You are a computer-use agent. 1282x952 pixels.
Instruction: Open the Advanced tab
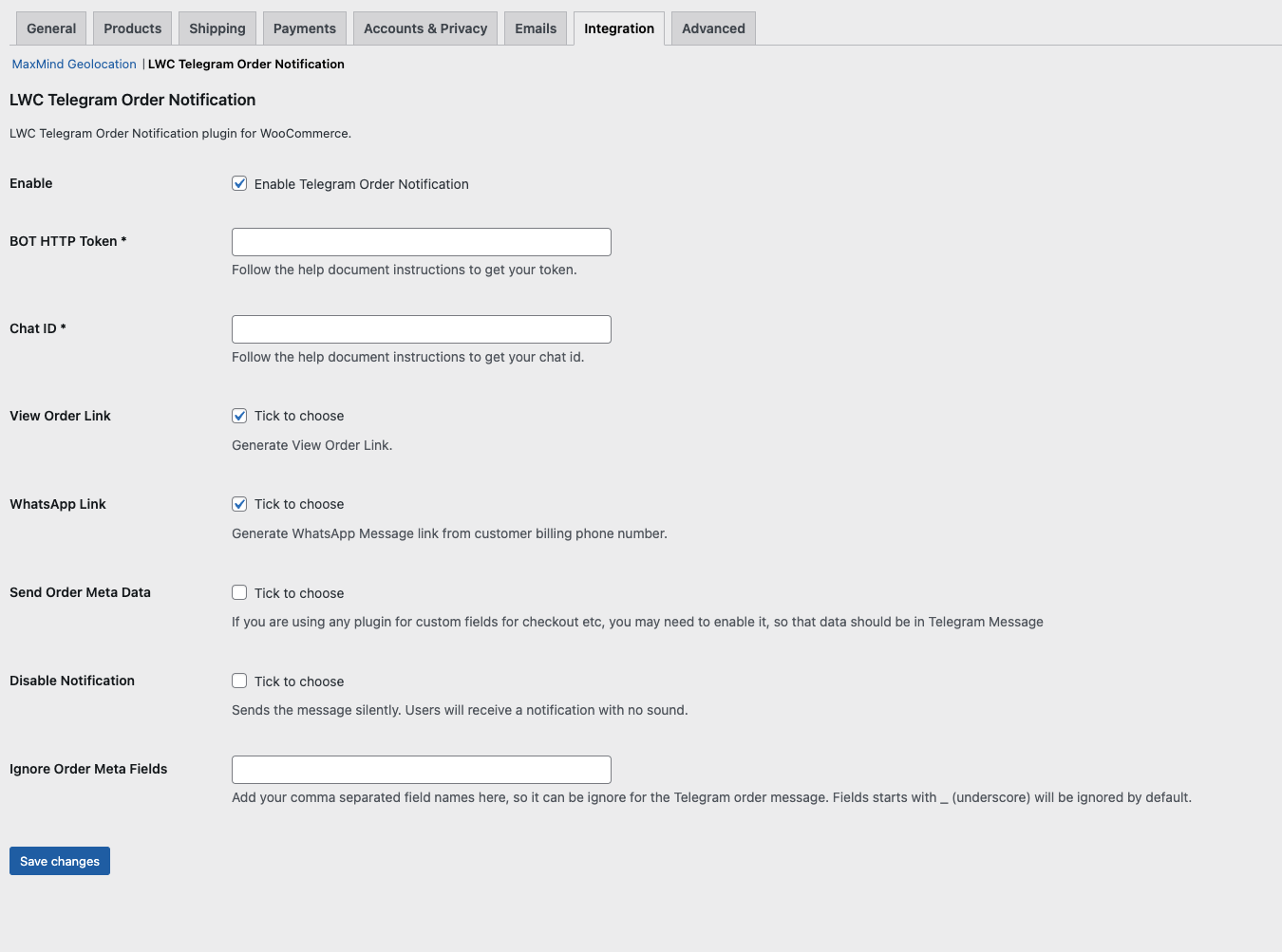[713, 28]
